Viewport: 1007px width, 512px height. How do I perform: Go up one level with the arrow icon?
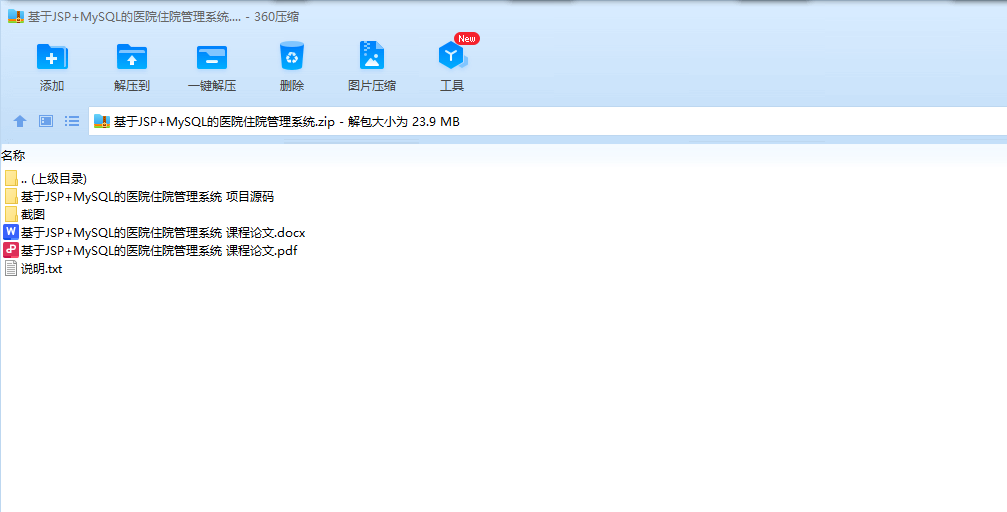click(x=20, y=121)
